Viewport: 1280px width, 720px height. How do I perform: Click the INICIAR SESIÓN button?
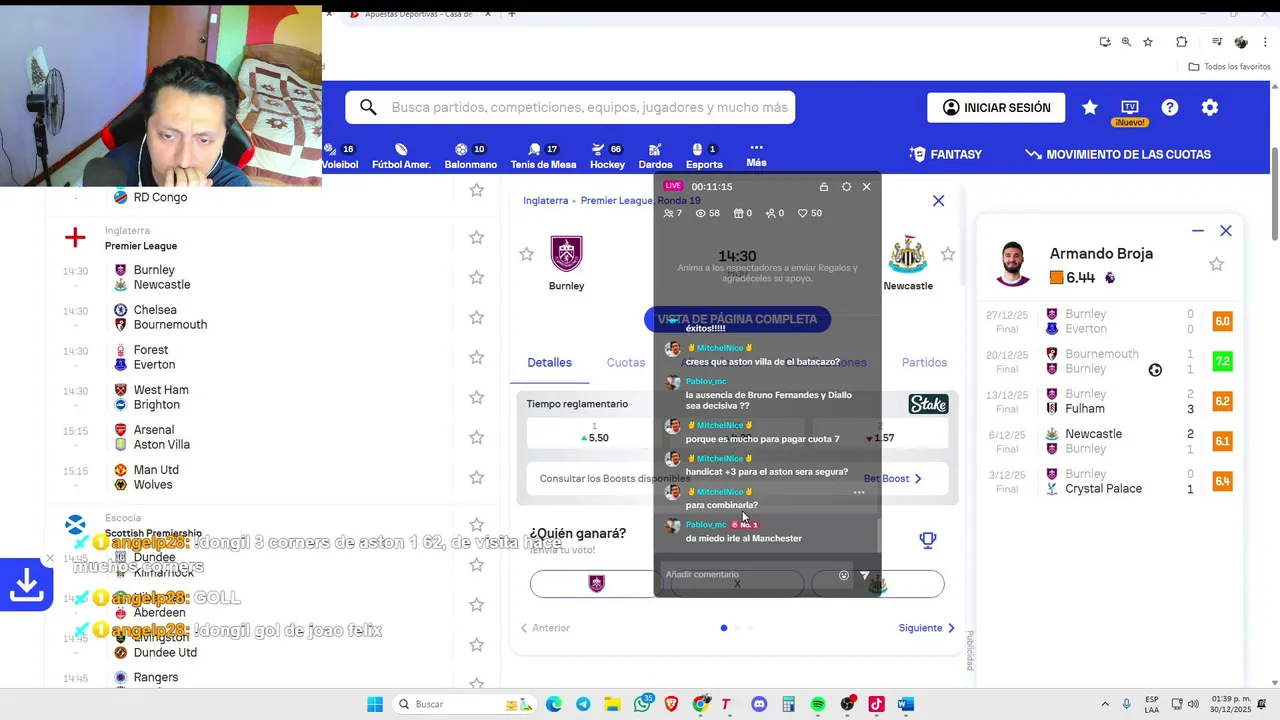996,108
